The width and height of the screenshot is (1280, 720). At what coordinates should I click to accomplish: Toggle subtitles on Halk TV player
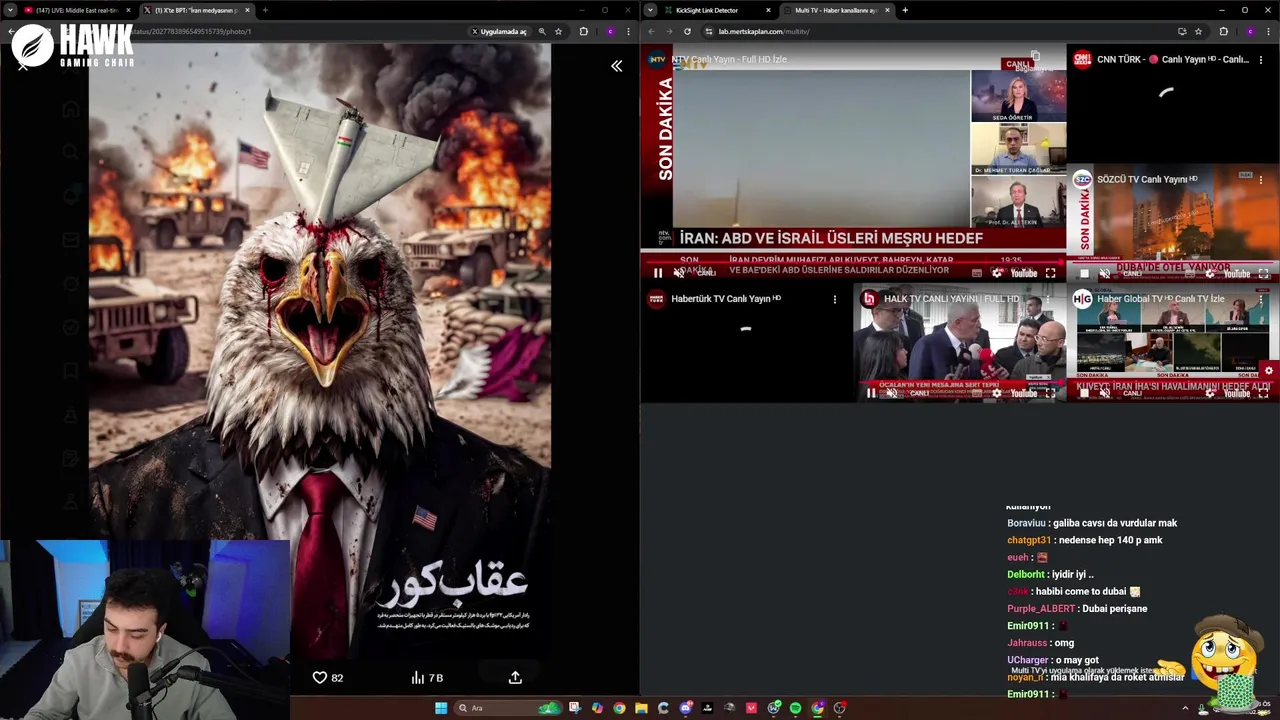(x=976, y=393)
